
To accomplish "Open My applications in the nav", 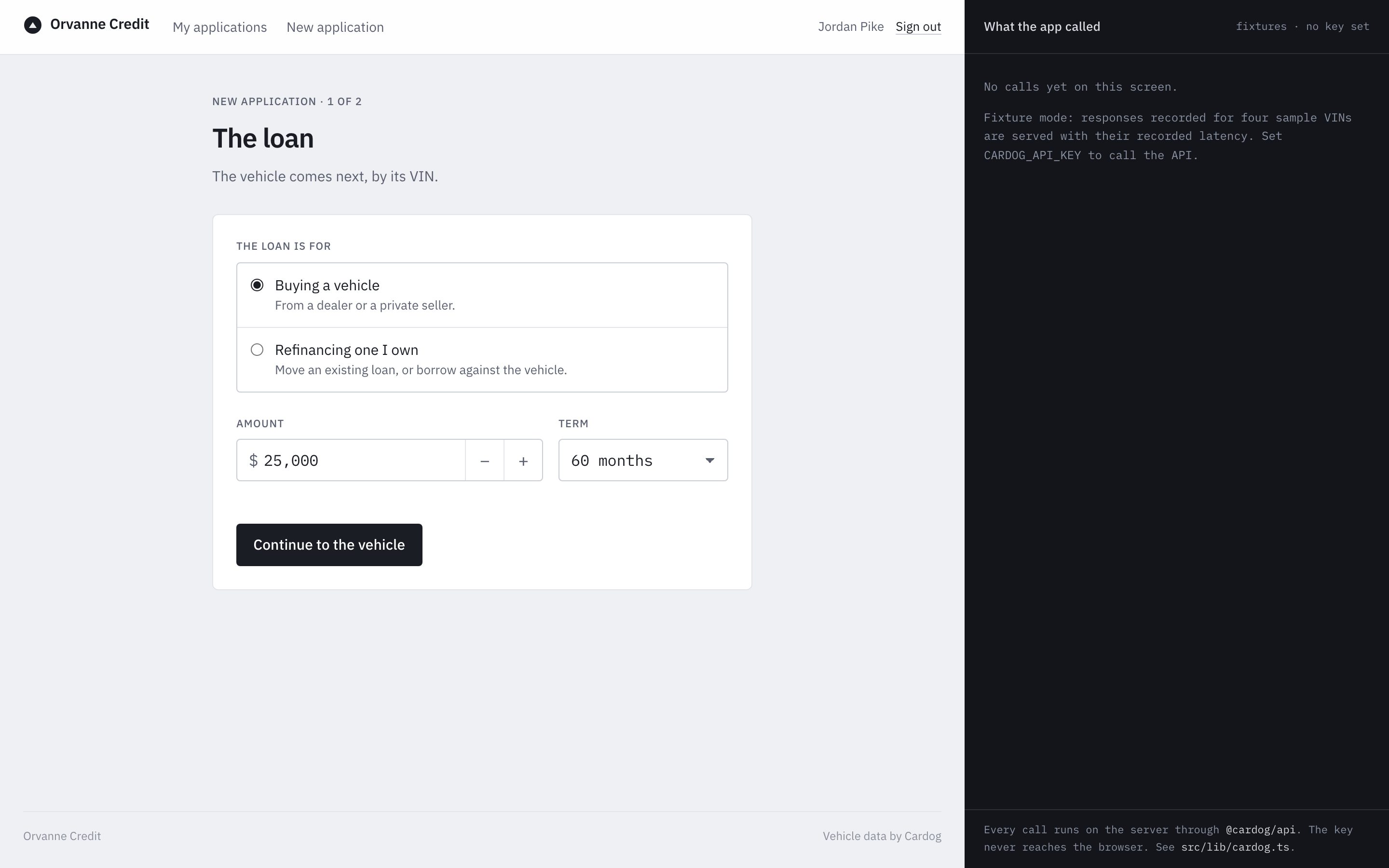I will 220,27.
